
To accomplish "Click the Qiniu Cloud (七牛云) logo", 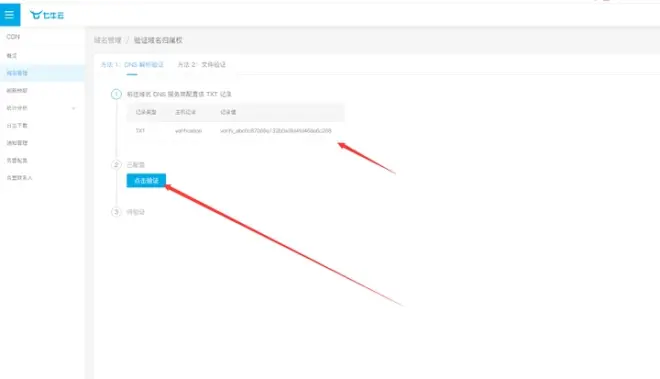I will pyautogui.click(x=47, y=15).
